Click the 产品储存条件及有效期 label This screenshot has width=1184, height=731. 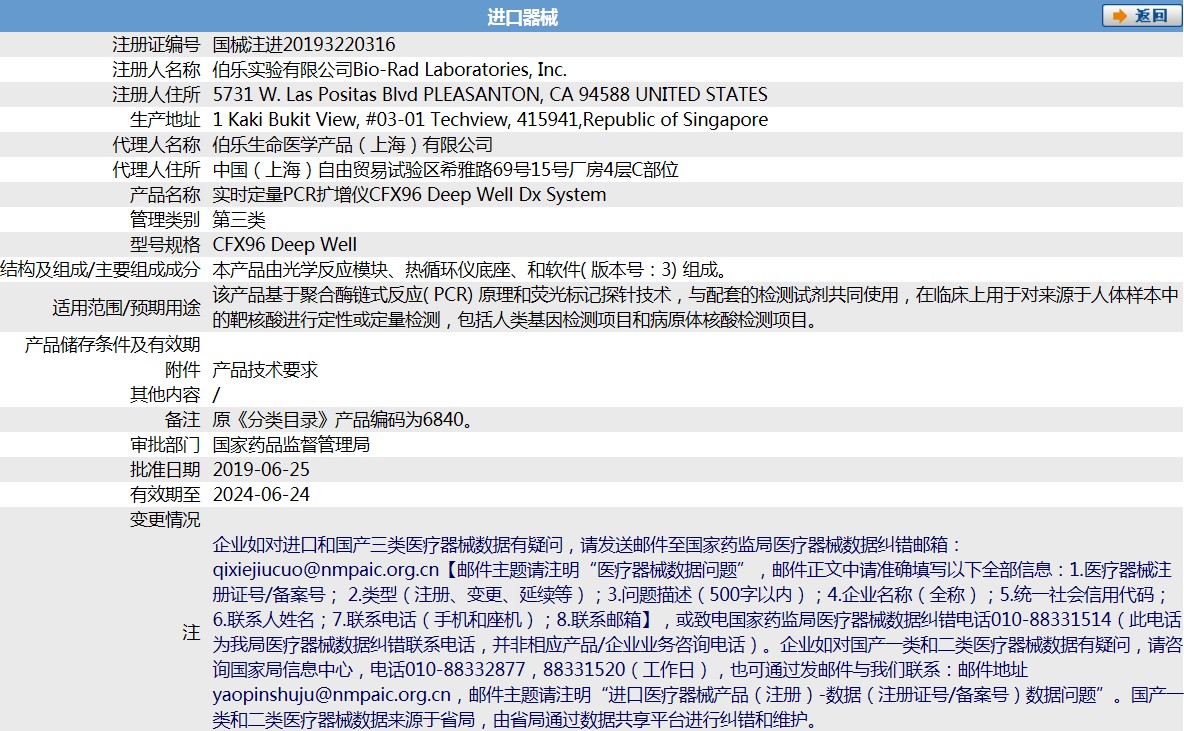coord(113,344)
